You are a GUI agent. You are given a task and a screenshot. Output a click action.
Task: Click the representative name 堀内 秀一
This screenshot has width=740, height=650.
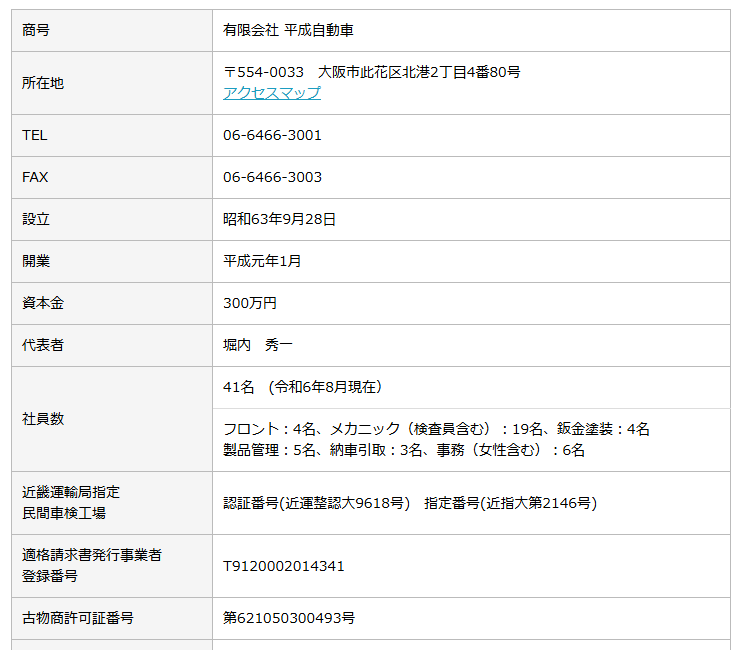[258, 345]
